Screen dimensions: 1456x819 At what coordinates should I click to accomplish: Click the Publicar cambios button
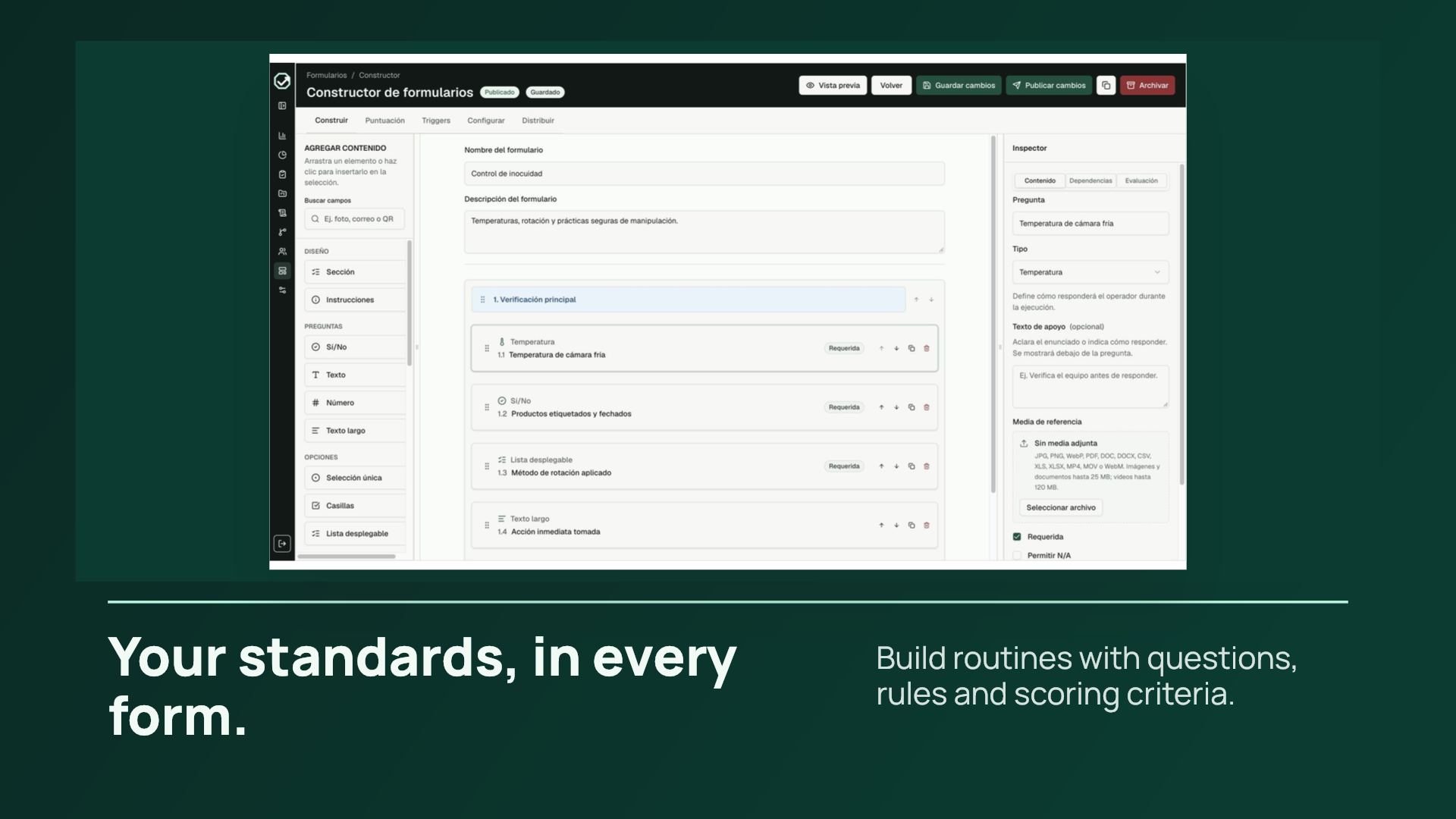click(1049, 86)
